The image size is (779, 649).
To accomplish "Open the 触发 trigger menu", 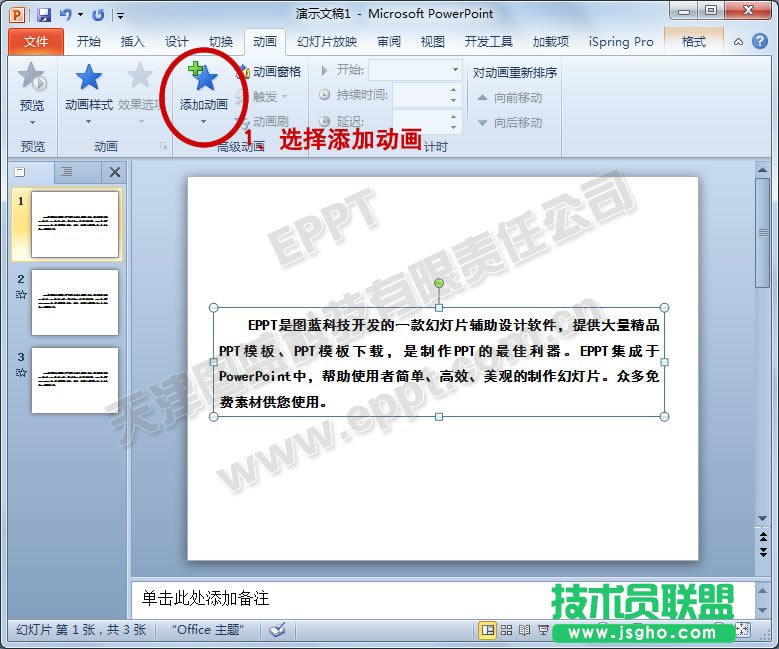I will pyautogui.click(x=263, y=96).
